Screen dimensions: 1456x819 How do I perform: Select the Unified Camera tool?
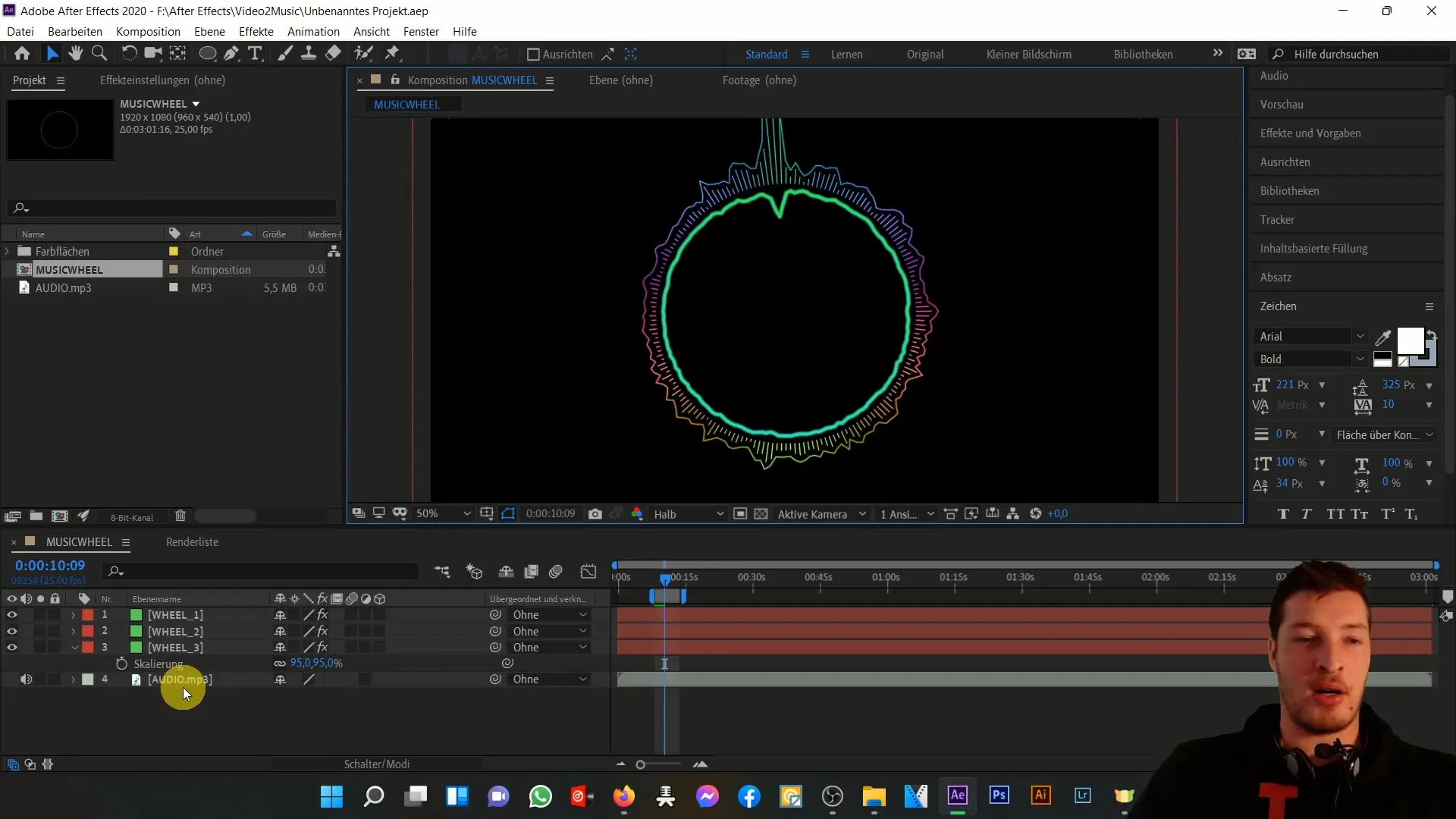pyautogui.click(x=154, y=54)
